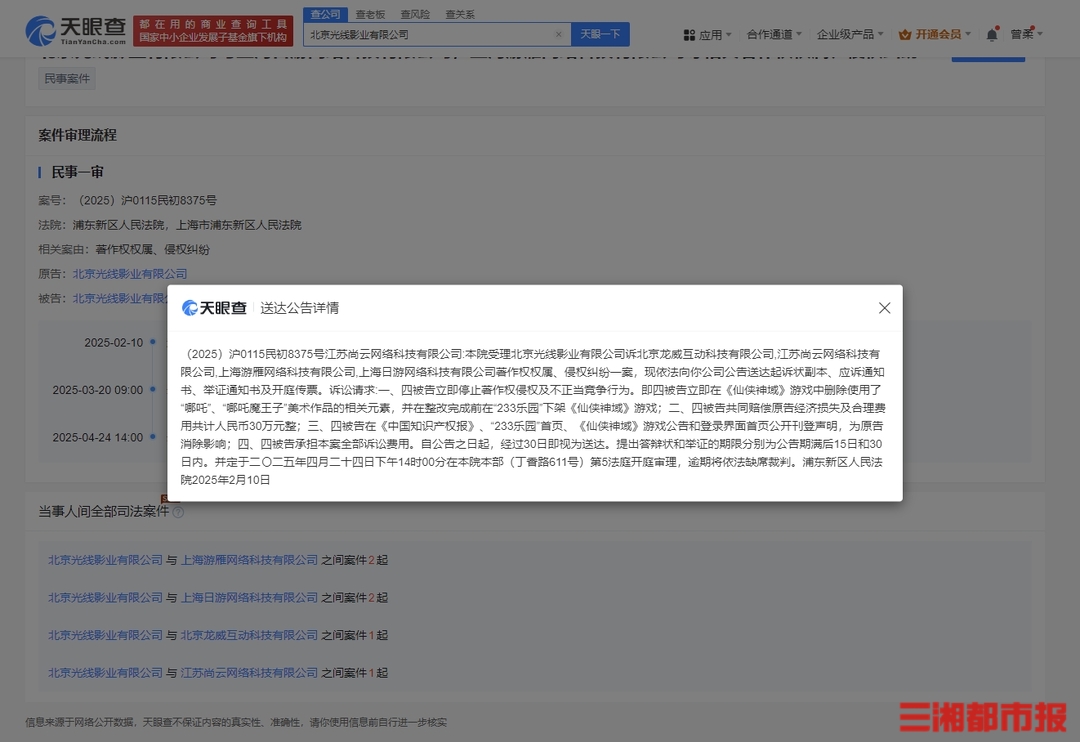Screen dimensions: 1080x742
Task: Click the 民事一审 section heading
Action: point(77,172)
